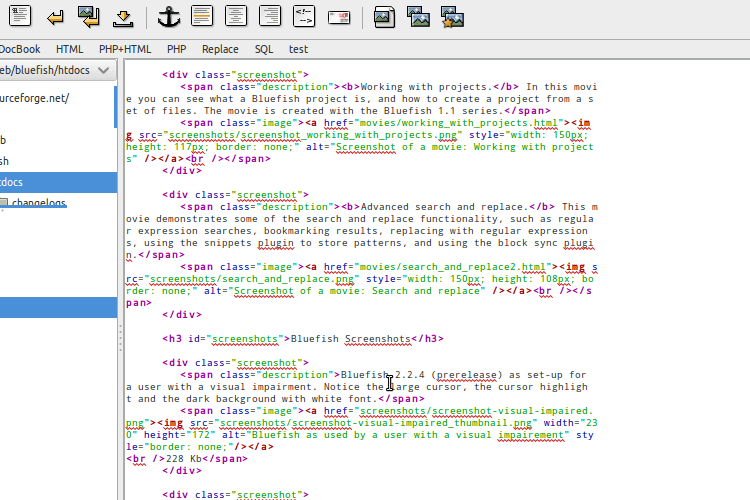
Task: Open the Replace tab
Action: 220,48
